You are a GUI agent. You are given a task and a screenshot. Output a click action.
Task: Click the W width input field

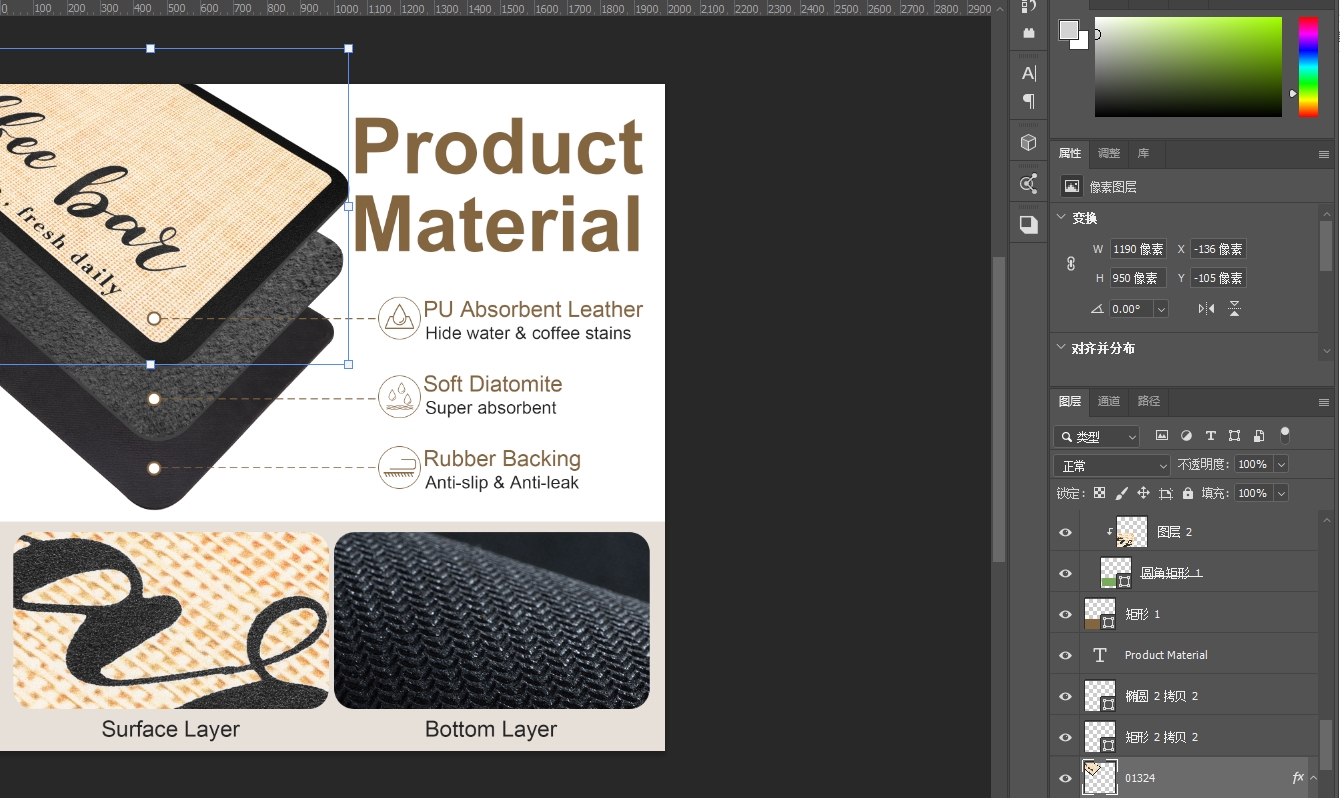point(1138,249)
